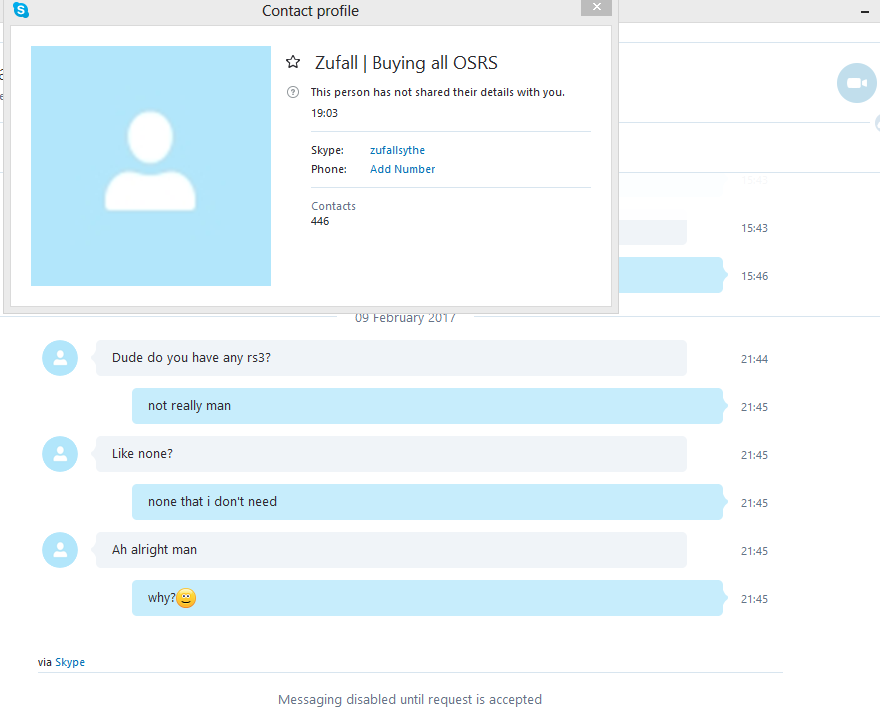
Task: Minimize the Skype main window
Action: coord(864,12)
